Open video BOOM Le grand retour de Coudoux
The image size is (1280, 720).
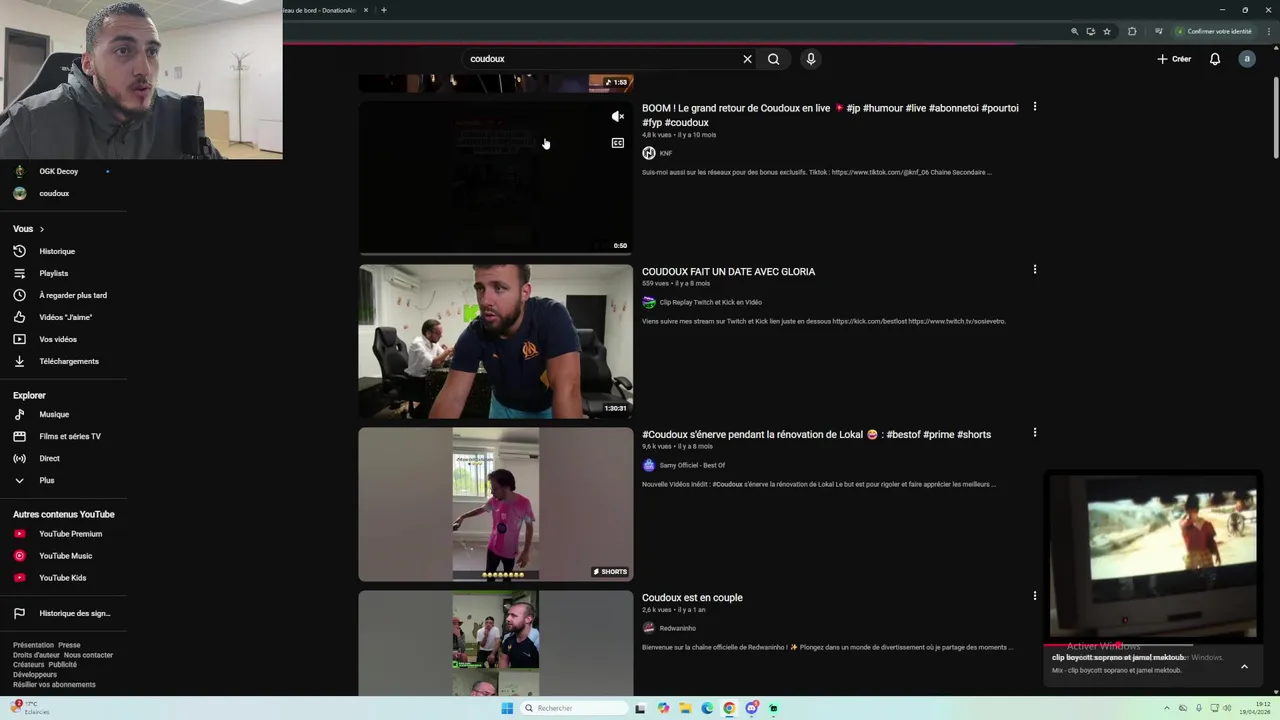pyautogui.click(x=830, y=115)
